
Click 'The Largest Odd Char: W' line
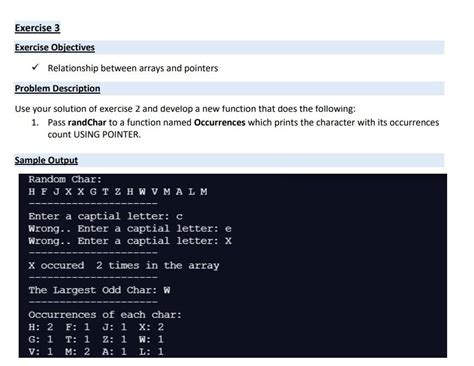99,290
